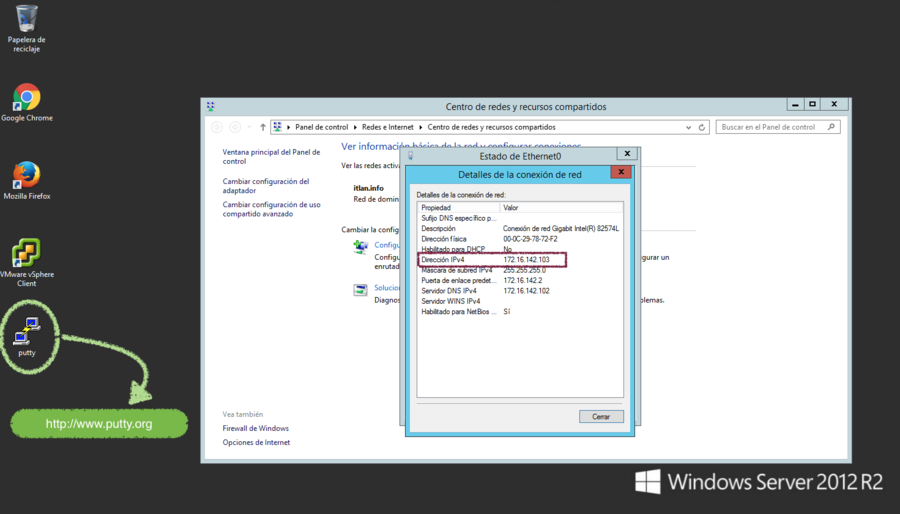Click the search magnifier in Panel de control
Viewport: 900px width, 514px height.
[x=832, y=128]
